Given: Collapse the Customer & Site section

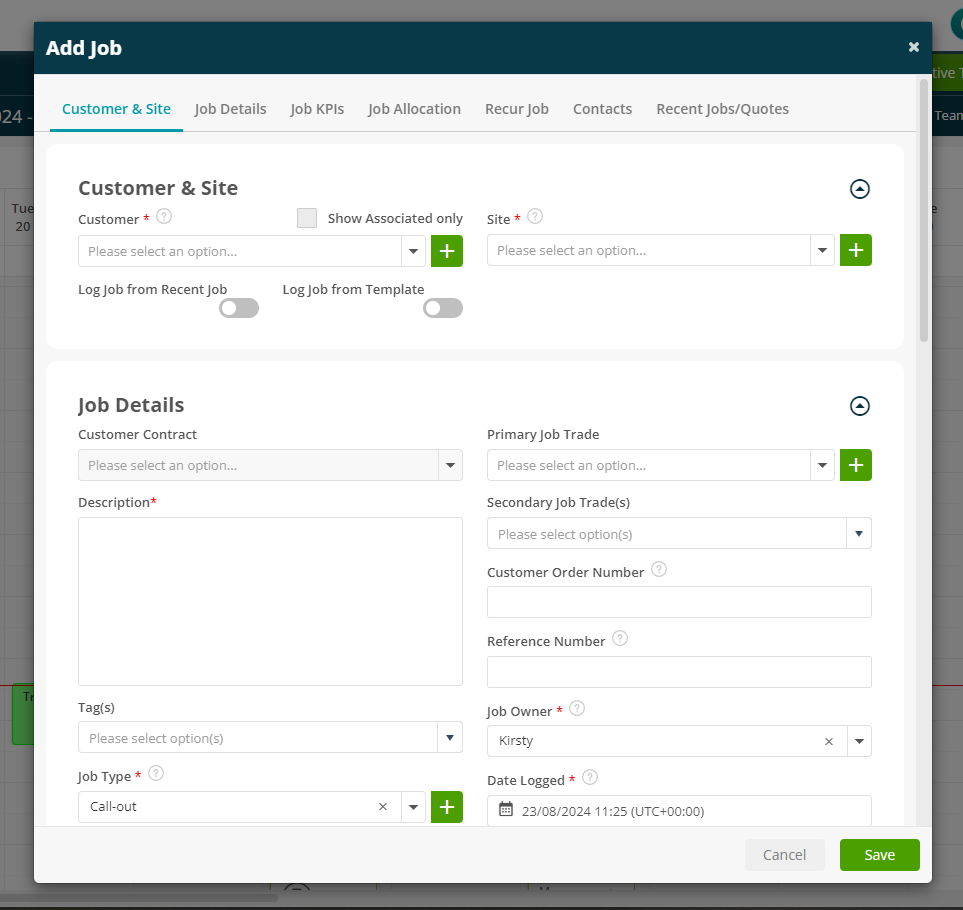Looking at the screenshot, I should (x=860, y=189).
